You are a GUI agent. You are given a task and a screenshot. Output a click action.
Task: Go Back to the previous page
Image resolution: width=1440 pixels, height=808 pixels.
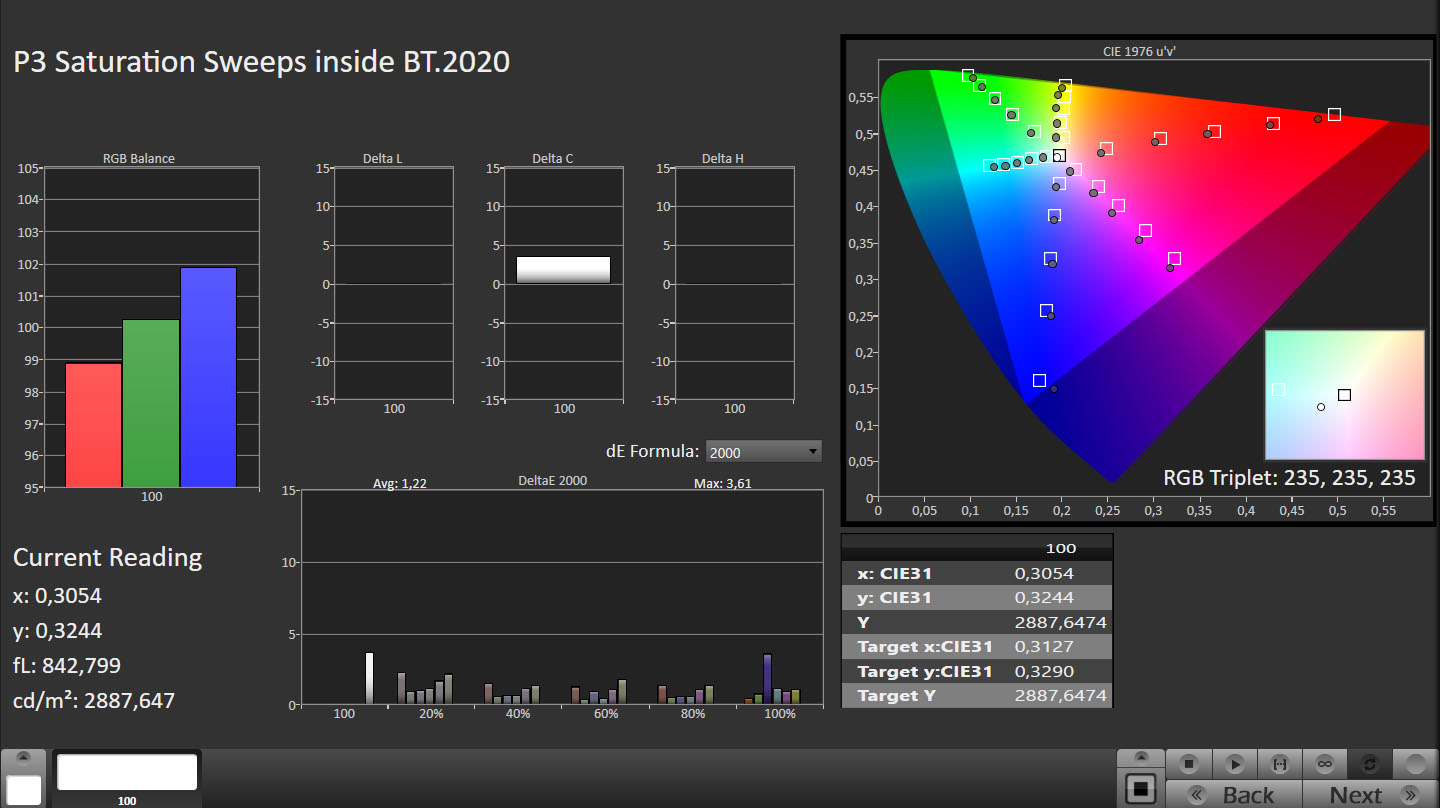tap(1248, 795)
